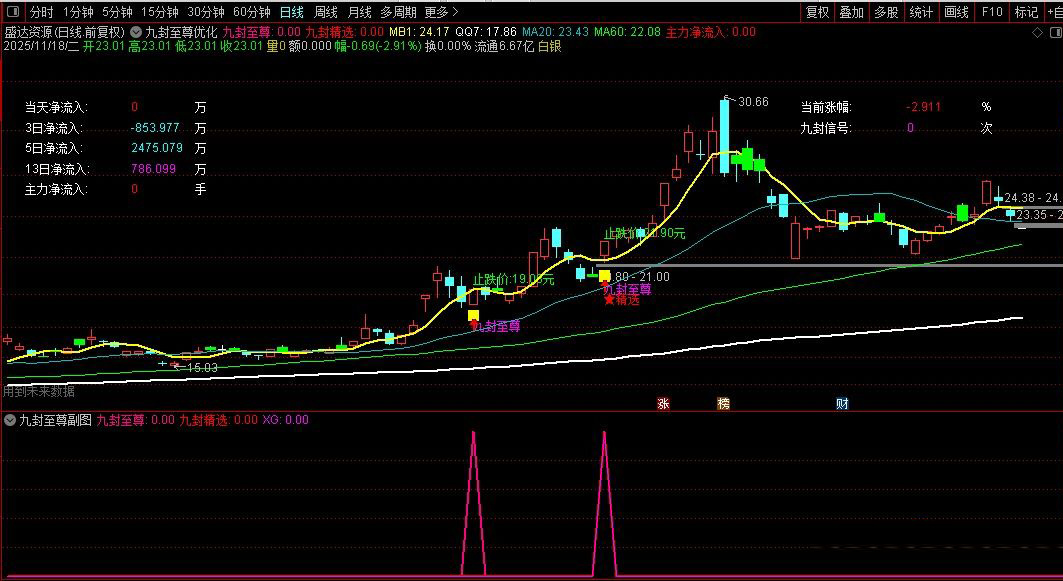Select the 5分钟 period
Screen dimensions: 1063x581
(x=117, y=12)
